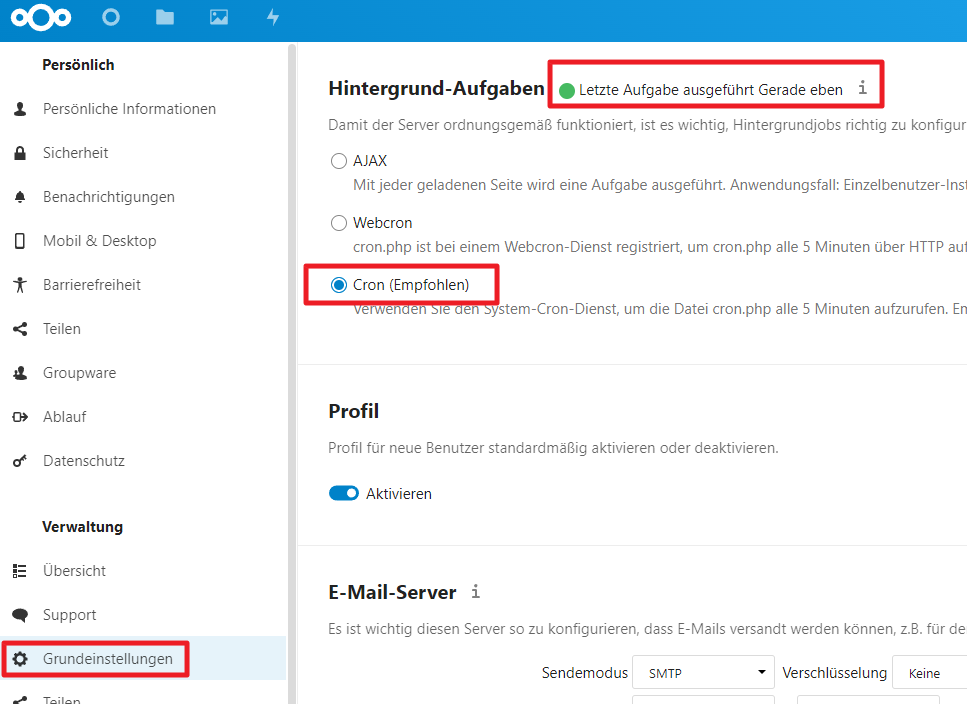Open the Photos app icon
This screenshot has height=704, width=967.
coord(218,18)
